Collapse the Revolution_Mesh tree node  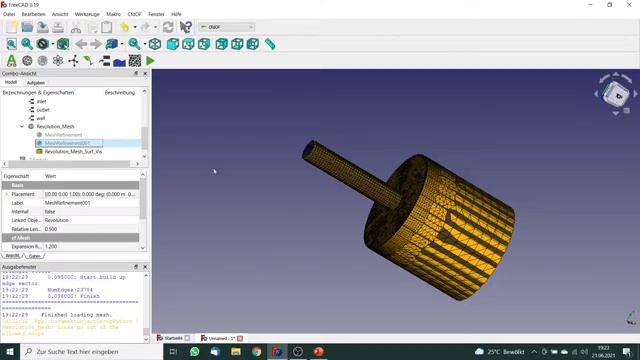[x=22, y=127]
